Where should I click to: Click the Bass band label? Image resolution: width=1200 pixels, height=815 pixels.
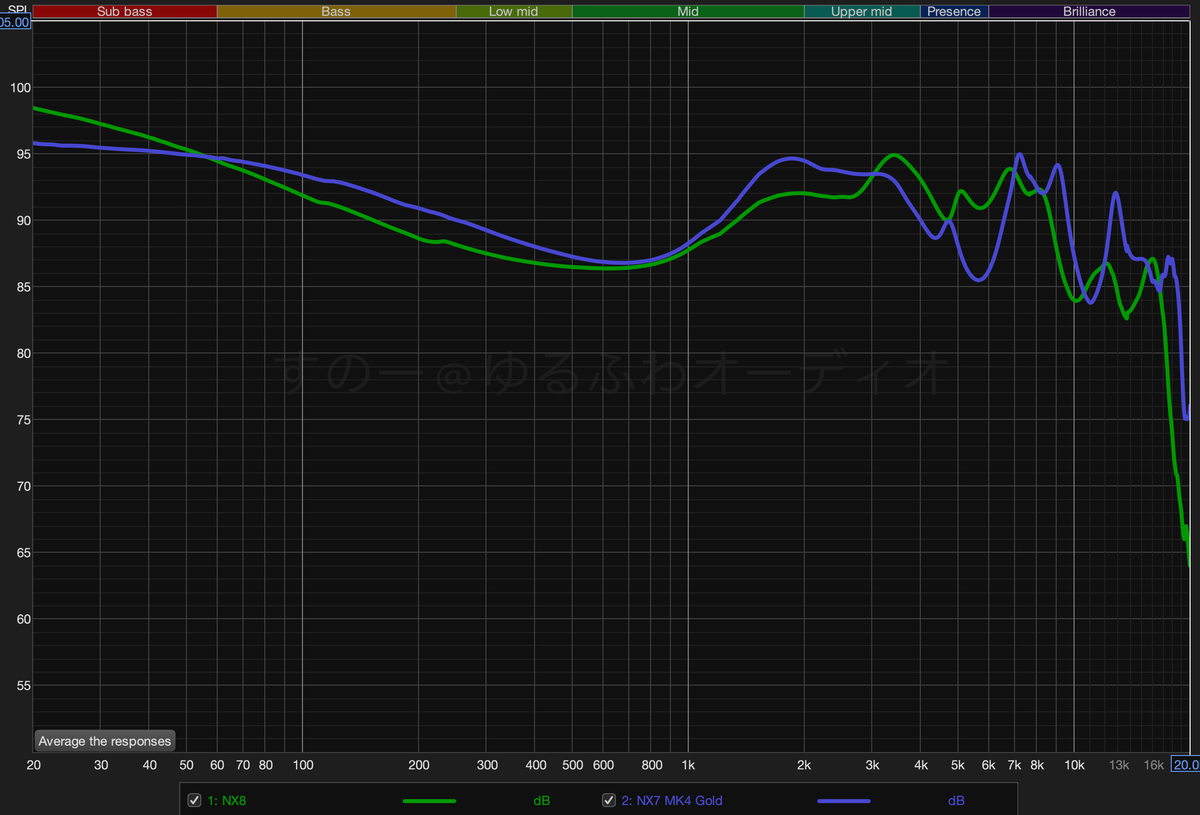click(336, 12)
